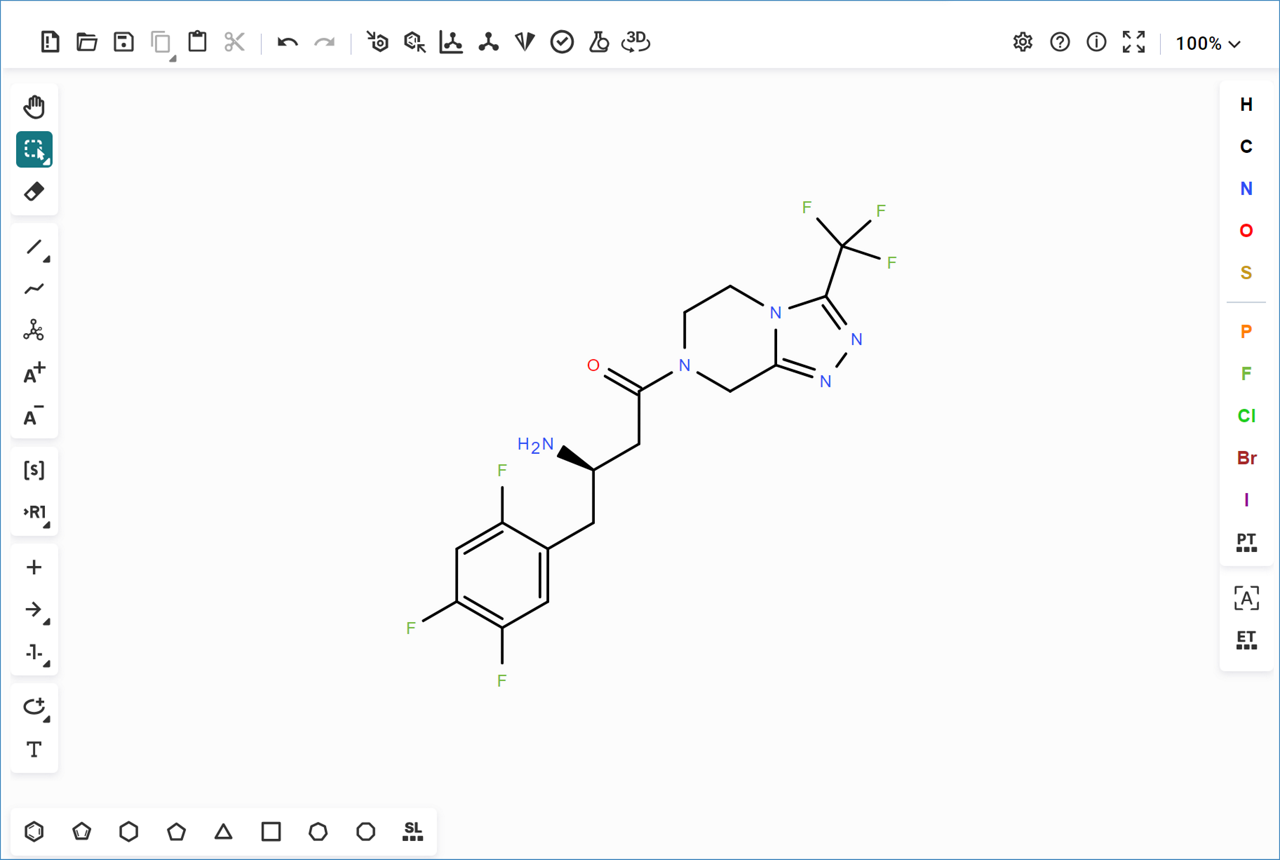Open the Structure Library
The image size is (1280, 860).
(x=412, y=831)
